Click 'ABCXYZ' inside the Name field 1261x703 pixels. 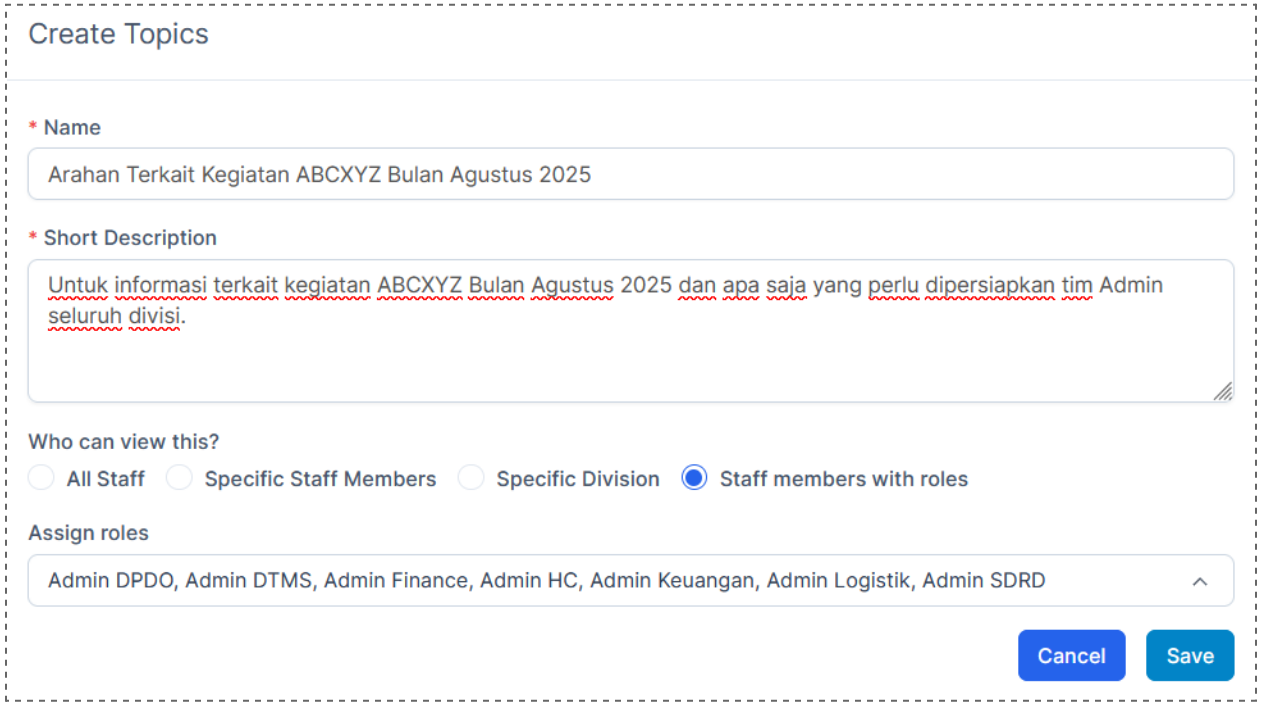[338, 175]
